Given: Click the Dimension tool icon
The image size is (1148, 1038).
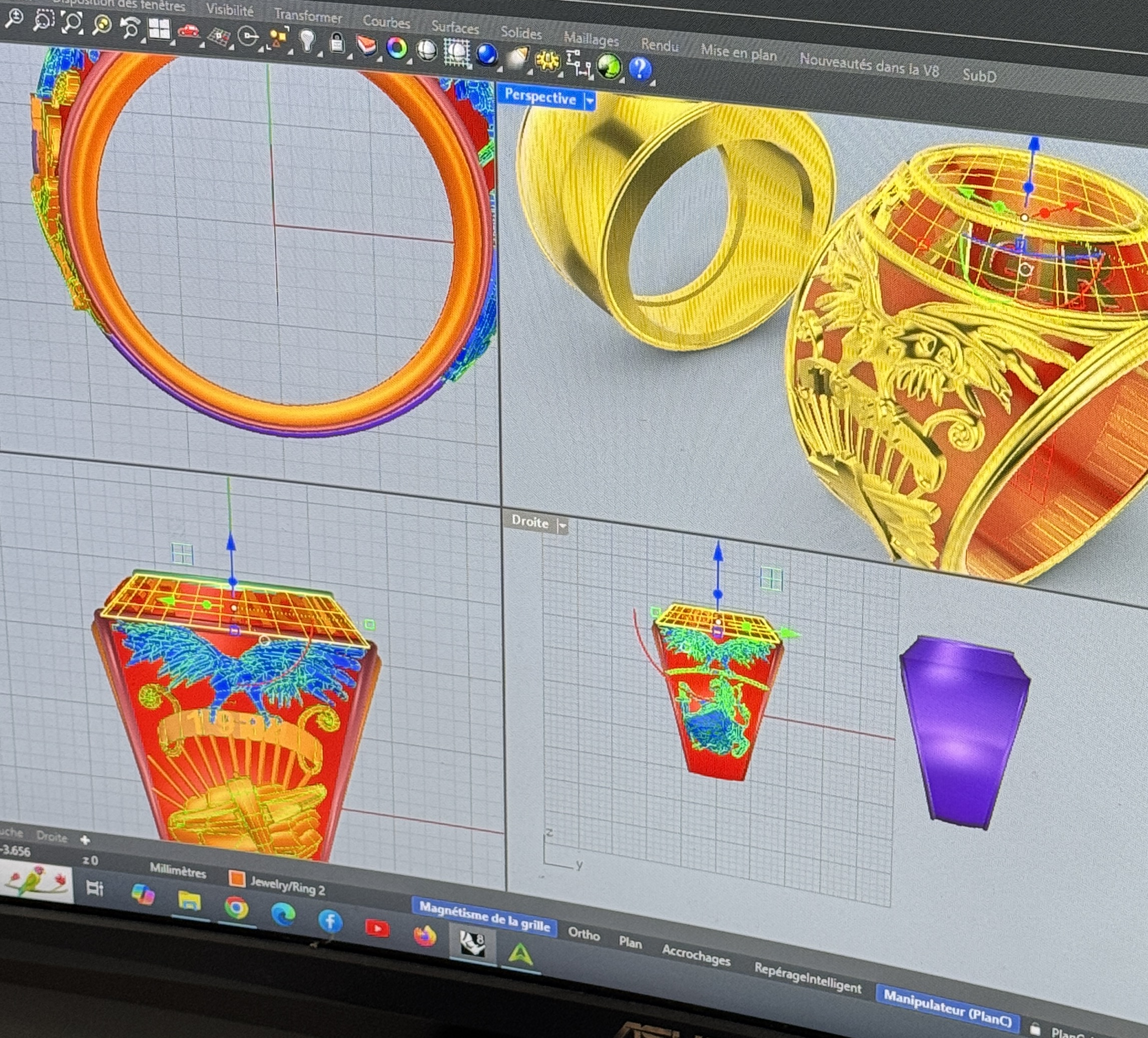Looking at the screenshot, I should (x=579, y=63).
